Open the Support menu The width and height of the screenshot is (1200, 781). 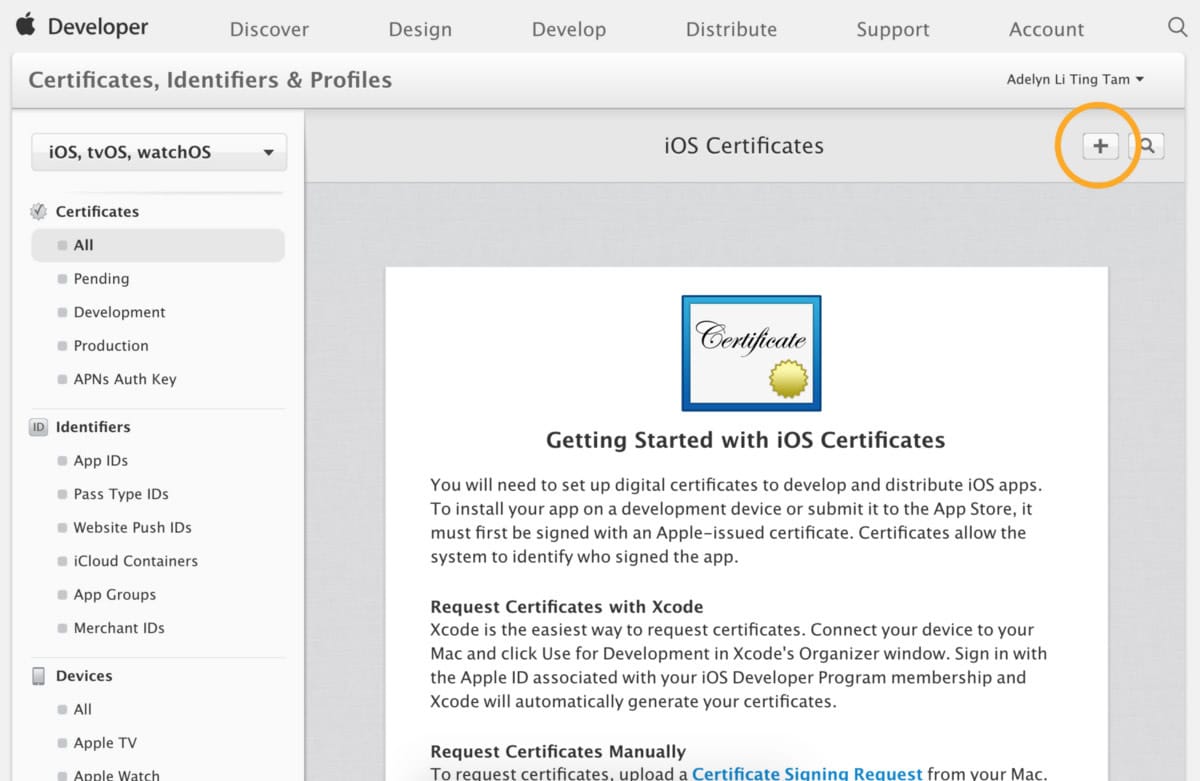(893, 29)
